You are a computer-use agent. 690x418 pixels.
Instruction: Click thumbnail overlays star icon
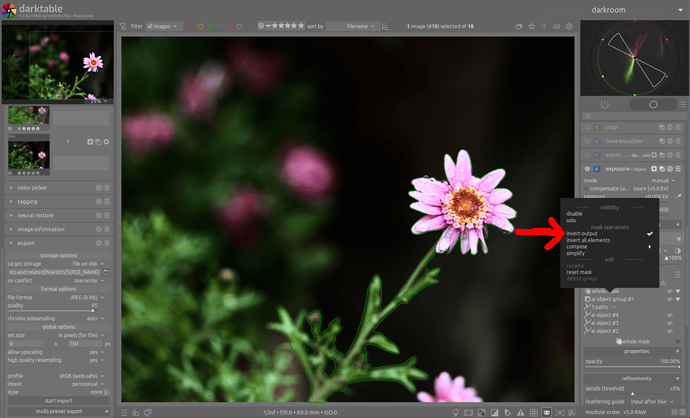tap(532, 26)
